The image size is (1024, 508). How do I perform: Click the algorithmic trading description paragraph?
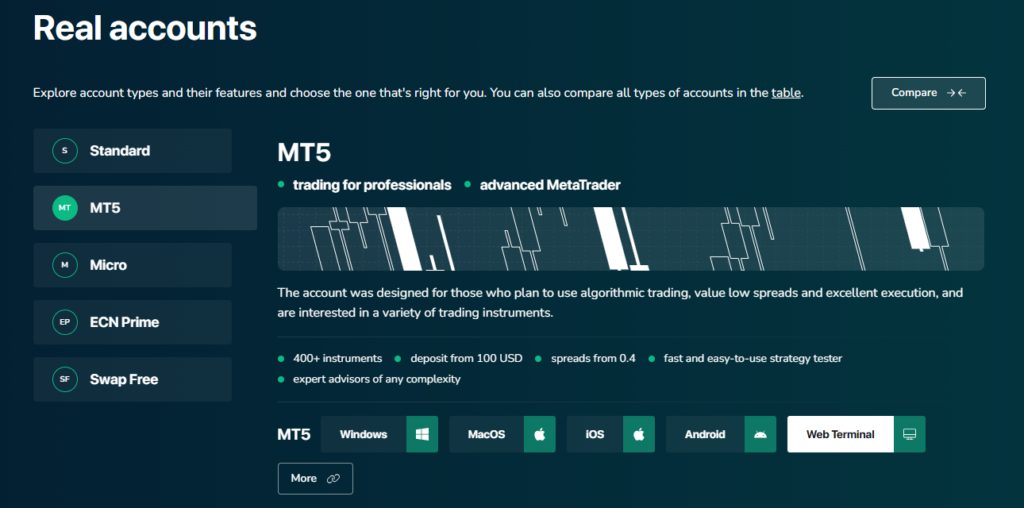tap(620, 303)
